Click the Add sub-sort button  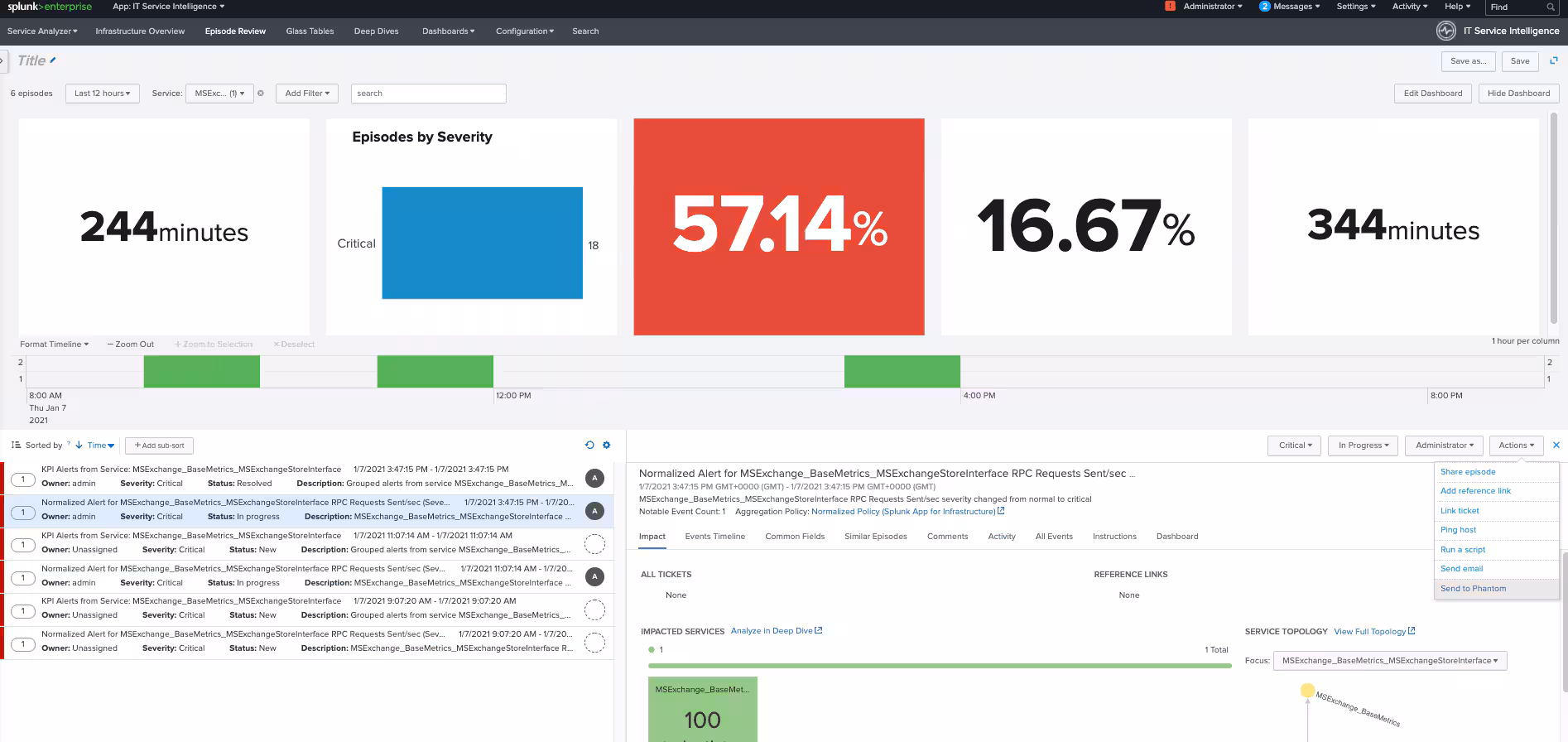pos(159,446)
